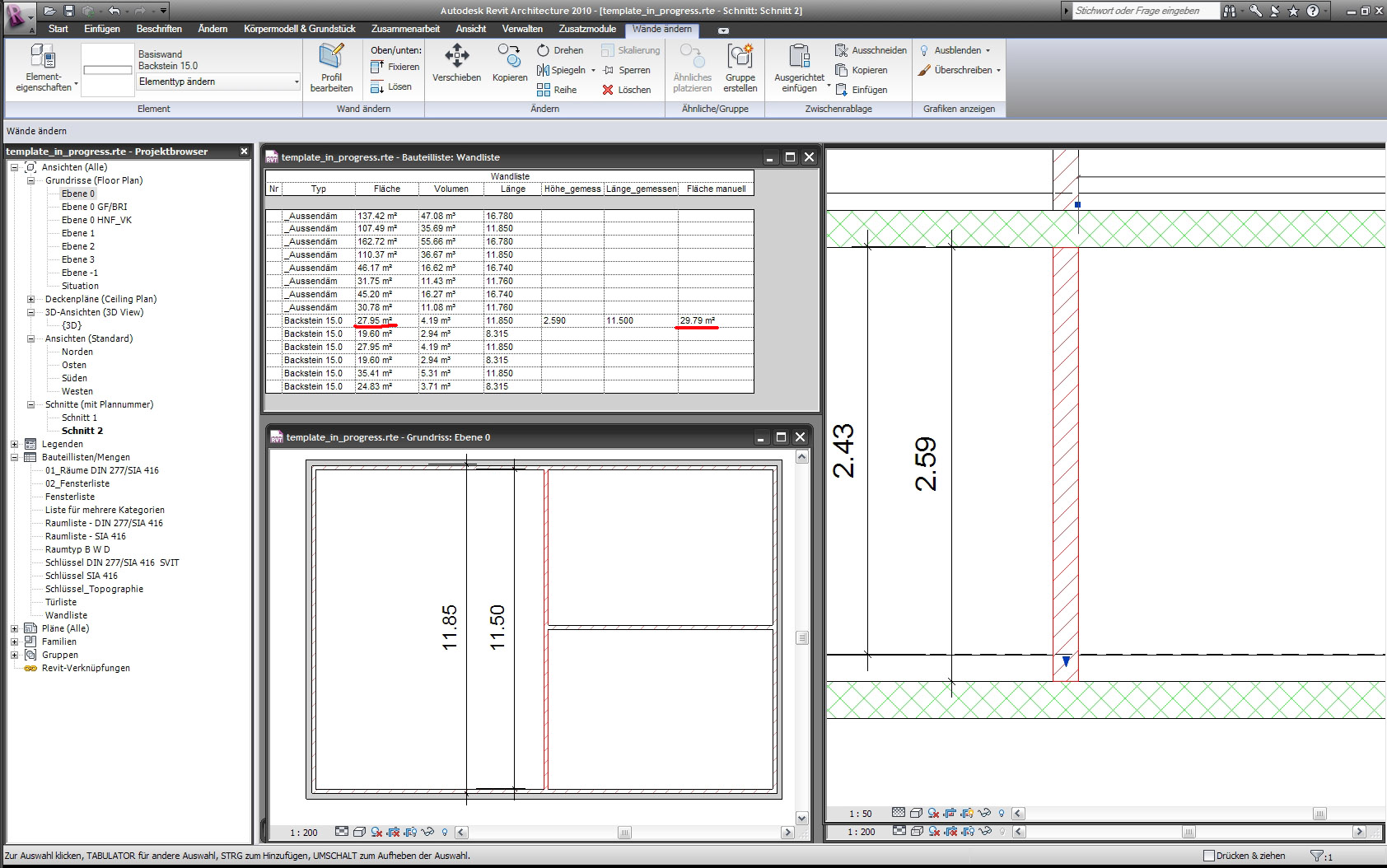1387x868 pixels.
Task: Click the 1 : 200 scale in Grundriss view bar
Action: pyautogui.click(x=304, y=833)
